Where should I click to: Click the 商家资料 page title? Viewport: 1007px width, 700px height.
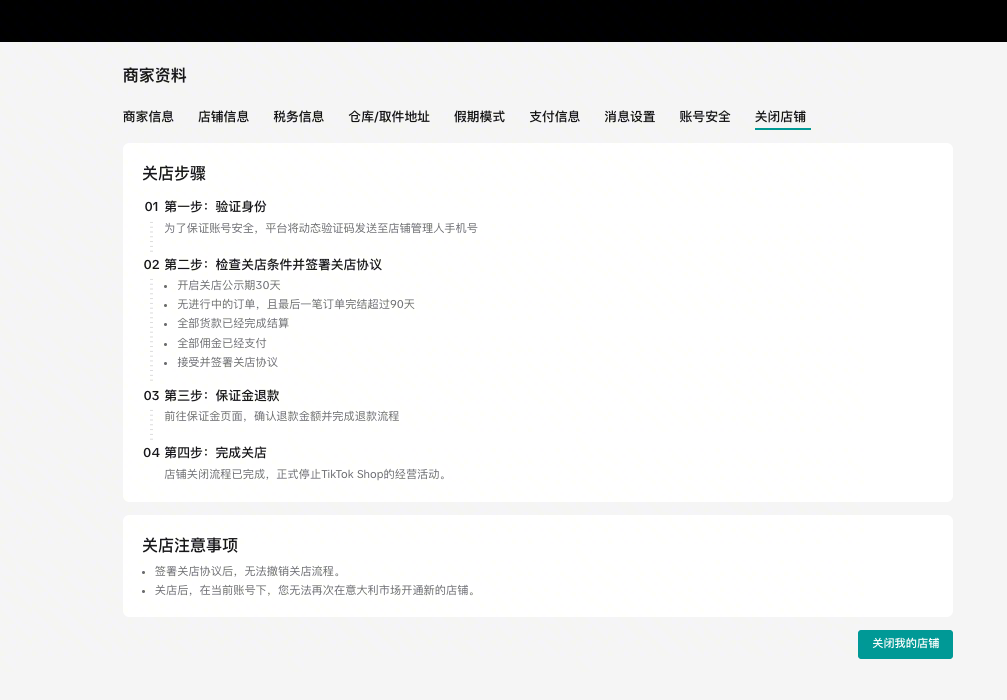pyautogui.click(x=154, y=75)
